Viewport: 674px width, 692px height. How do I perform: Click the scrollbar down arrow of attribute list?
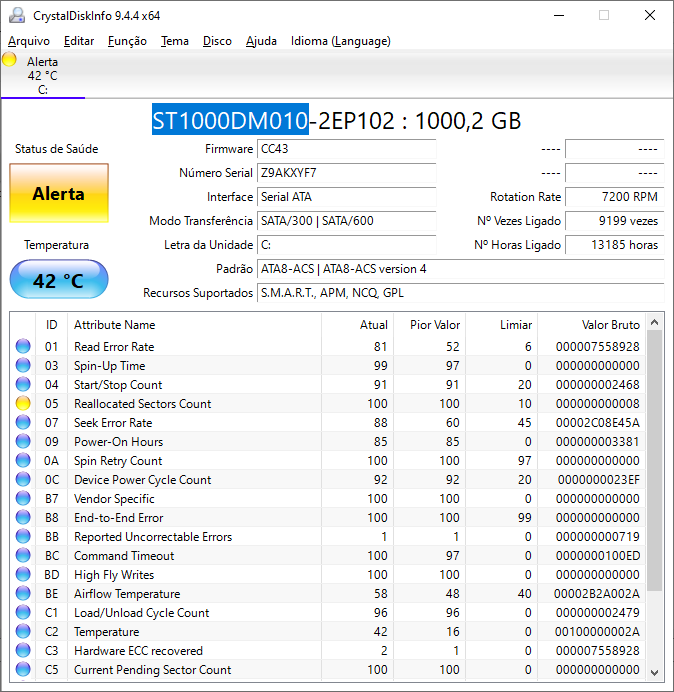655,672
